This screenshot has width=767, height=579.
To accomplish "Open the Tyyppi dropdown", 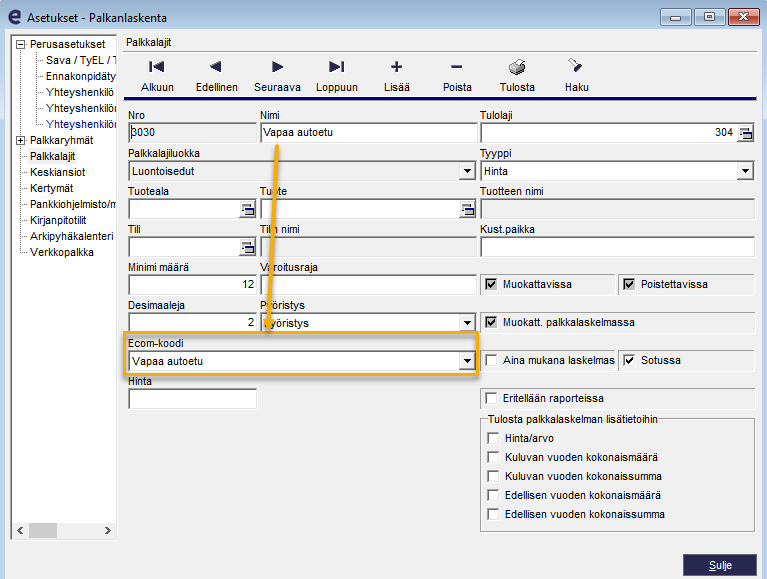I will 745,171.
